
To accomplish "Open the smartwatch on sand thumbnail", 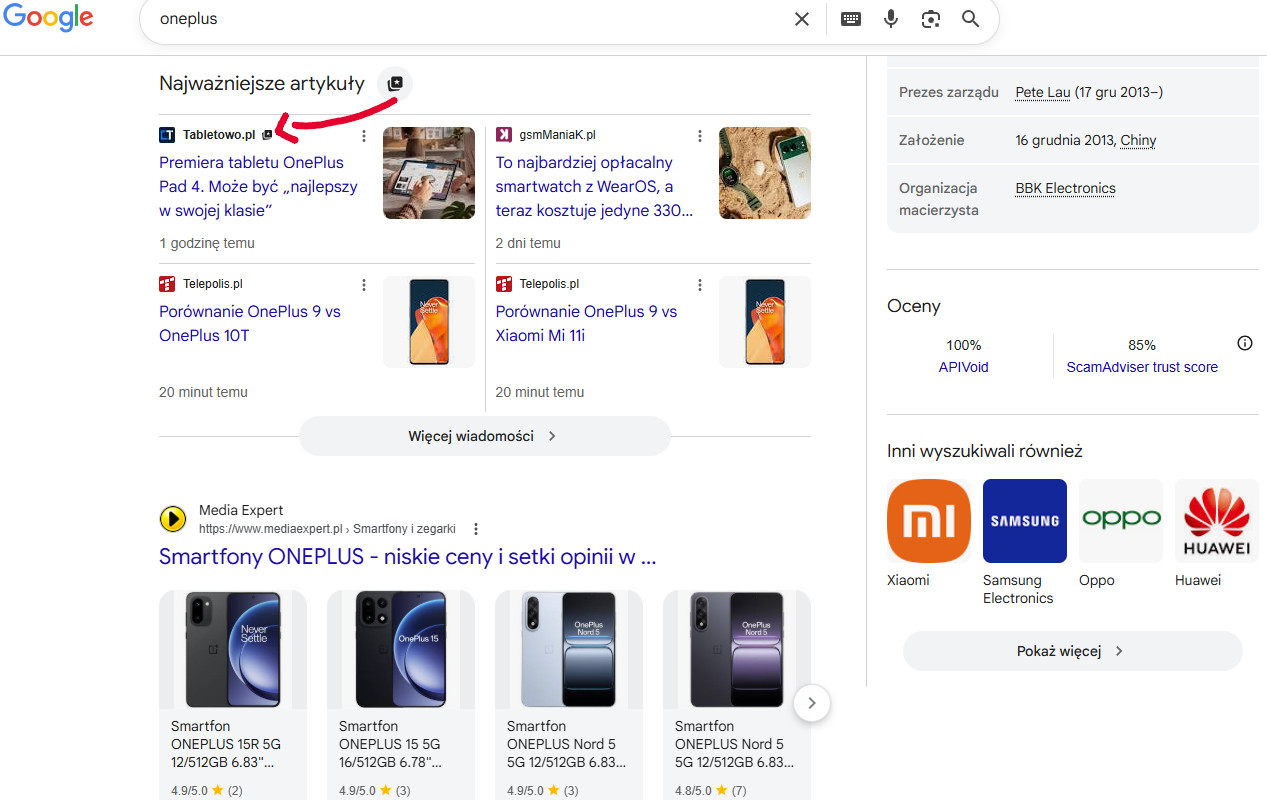I will 765,173.
